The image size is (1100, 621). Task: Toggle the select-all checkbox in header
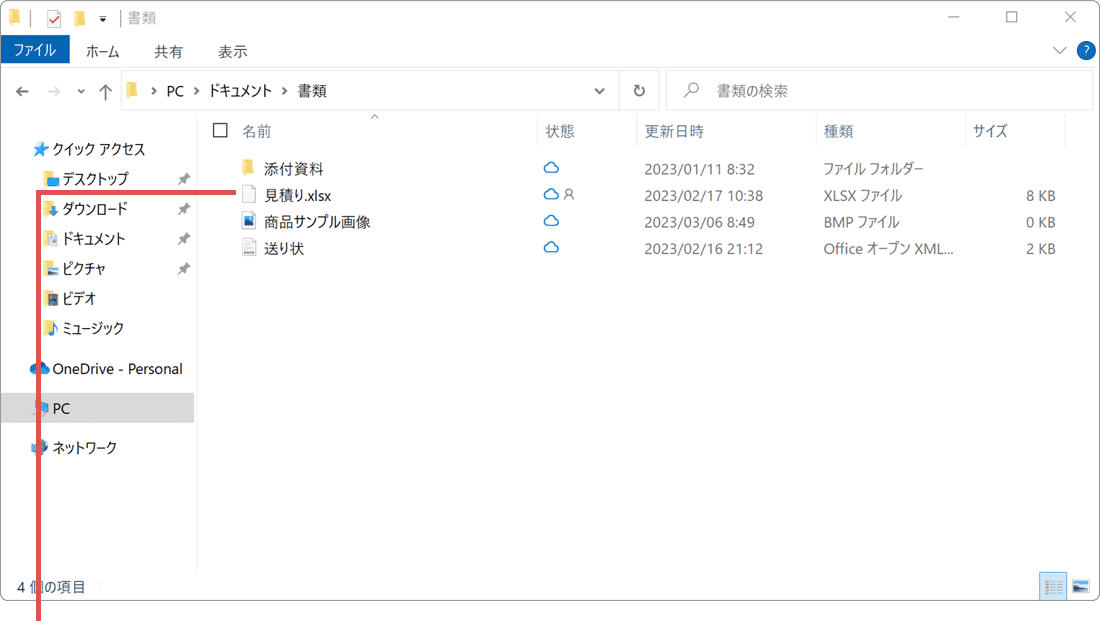[220, 131]
